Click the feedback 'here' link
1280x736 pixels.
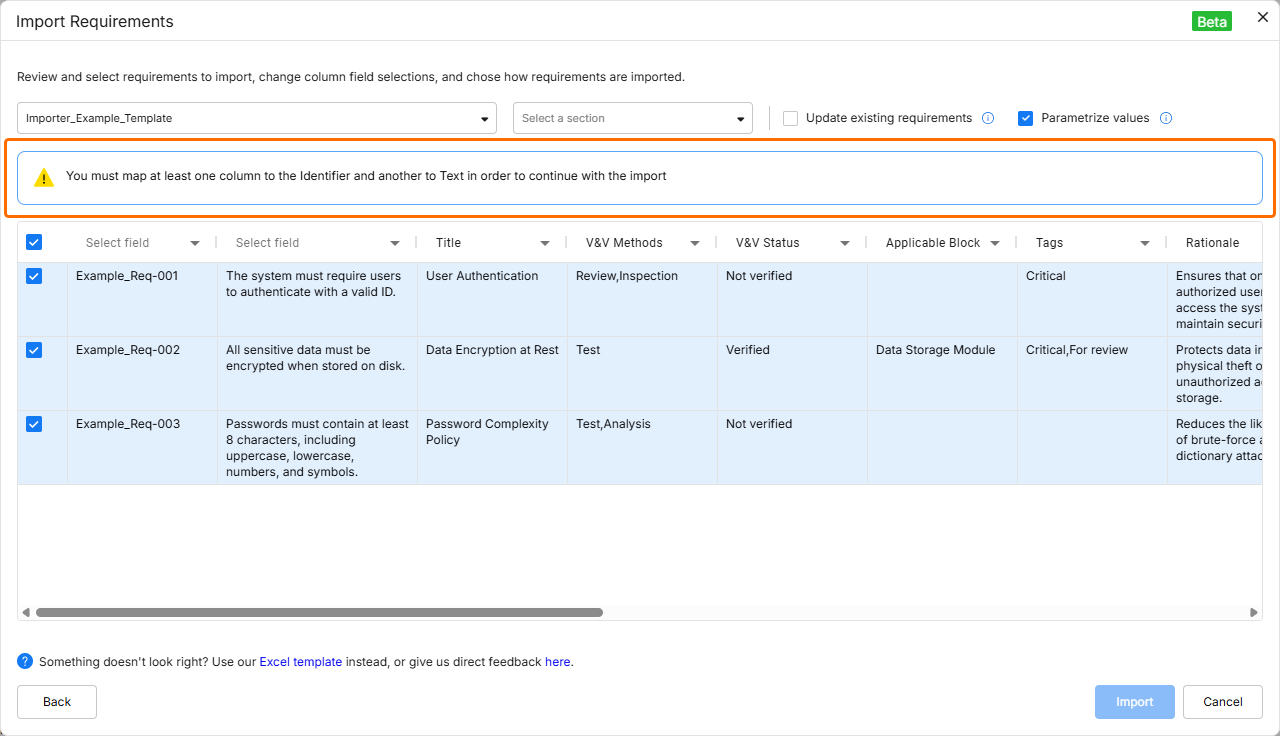click(557, 662)
